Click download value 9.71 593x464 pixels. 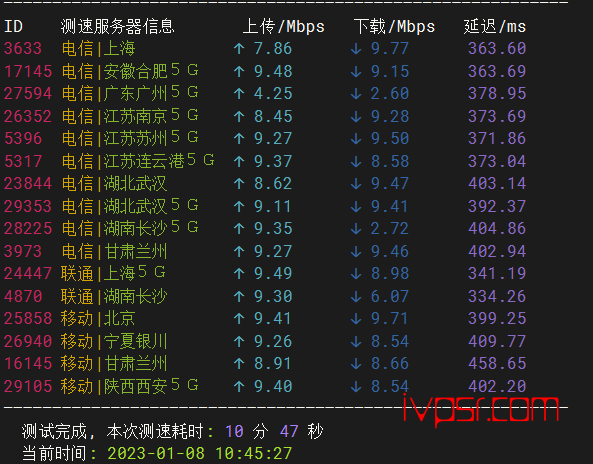[x=390, y=318]
